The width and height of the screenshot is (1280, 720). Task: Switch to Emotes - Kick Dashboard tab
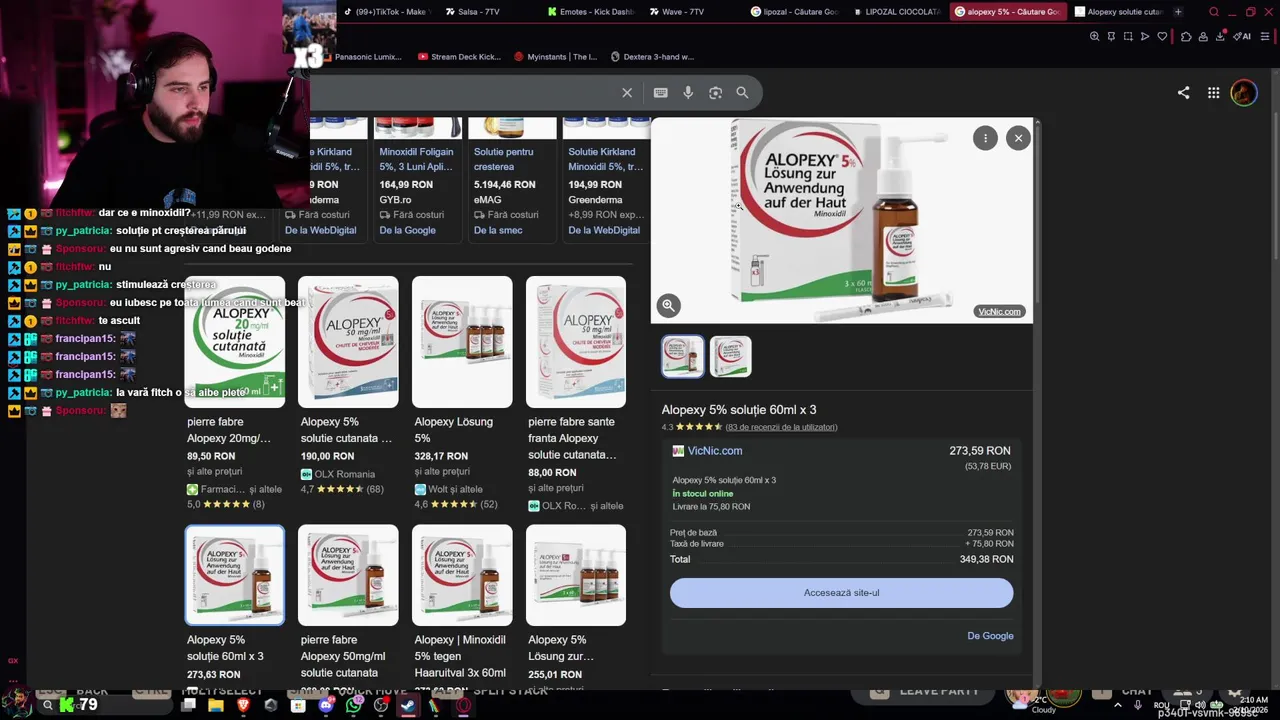(591, 12)
